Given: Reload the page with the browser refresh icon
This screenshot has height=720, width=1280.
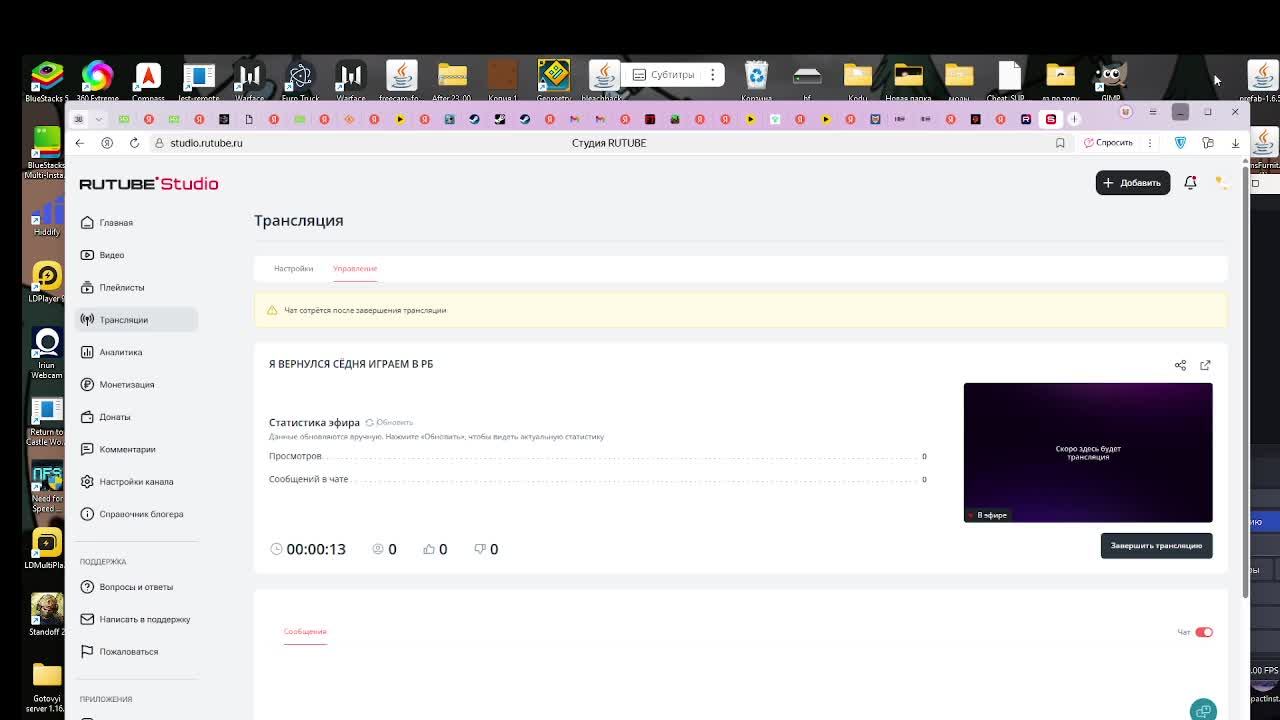Looking at the screenshot, I should (x=134, y=143).
